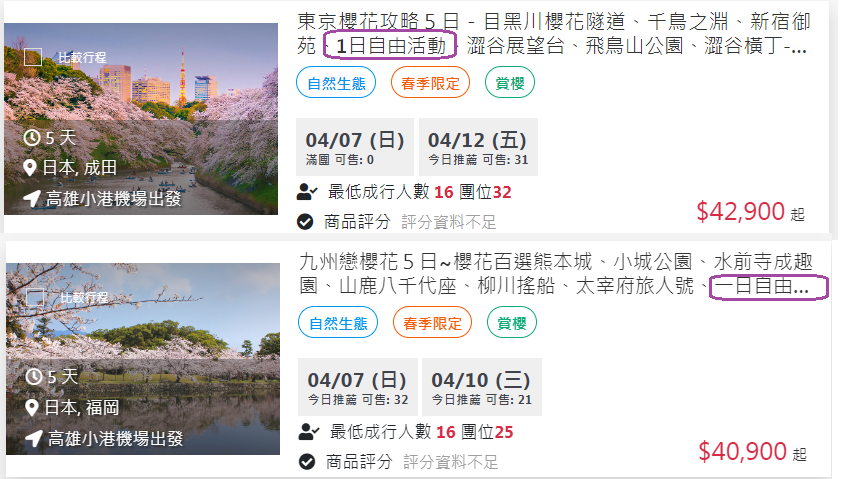Click the 賞櫻 tag on Tokyo tour
842x479 pixels.
click(x=510, y=83)
